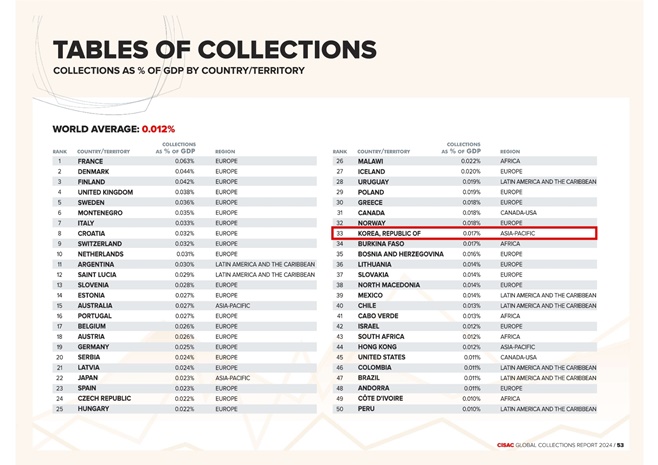Click the Malawi row at rank 26

[x=464, y=161]
